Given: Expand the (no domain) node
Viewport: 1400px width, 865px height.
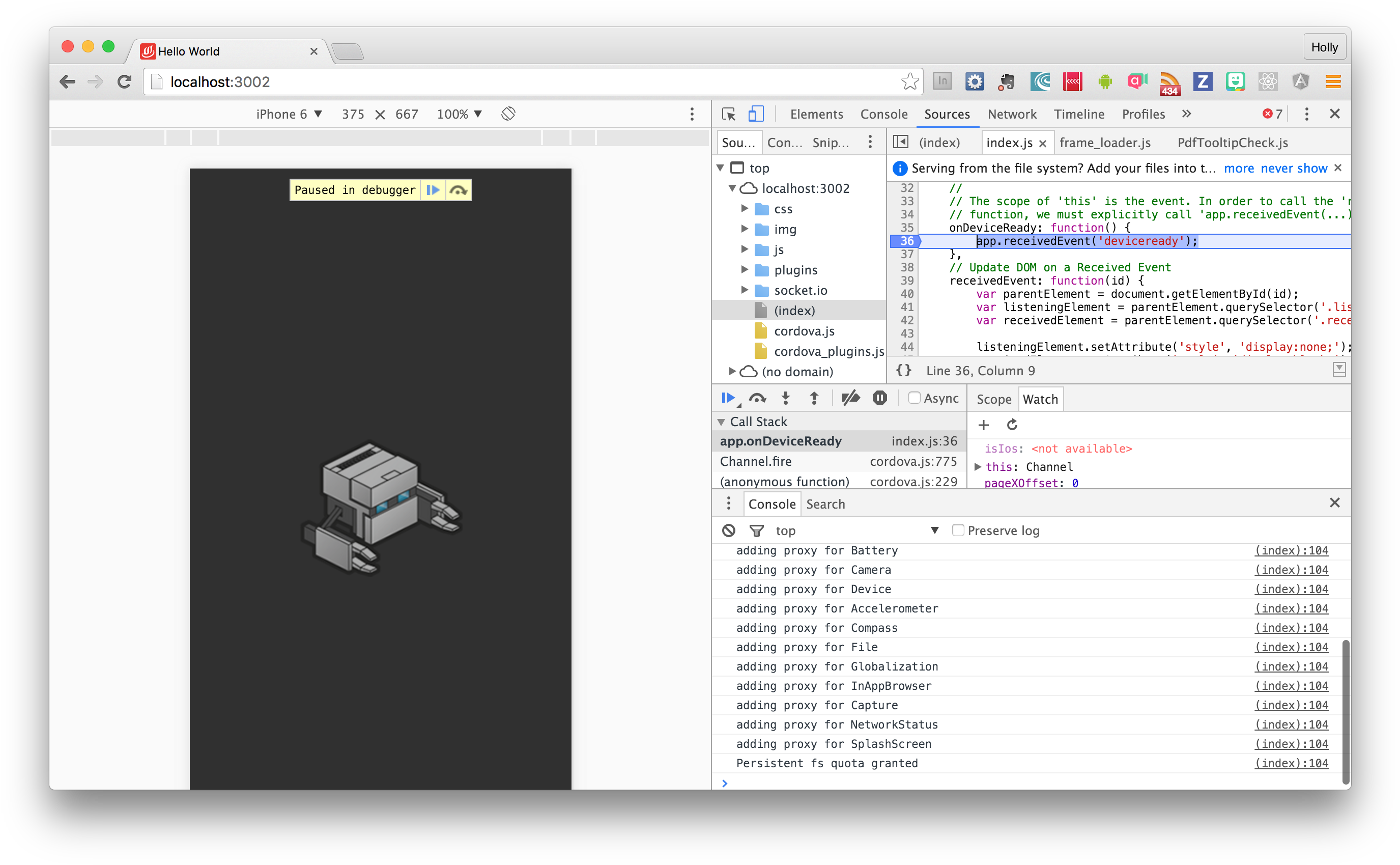Looking at the screenshot, I should [732, 371].
